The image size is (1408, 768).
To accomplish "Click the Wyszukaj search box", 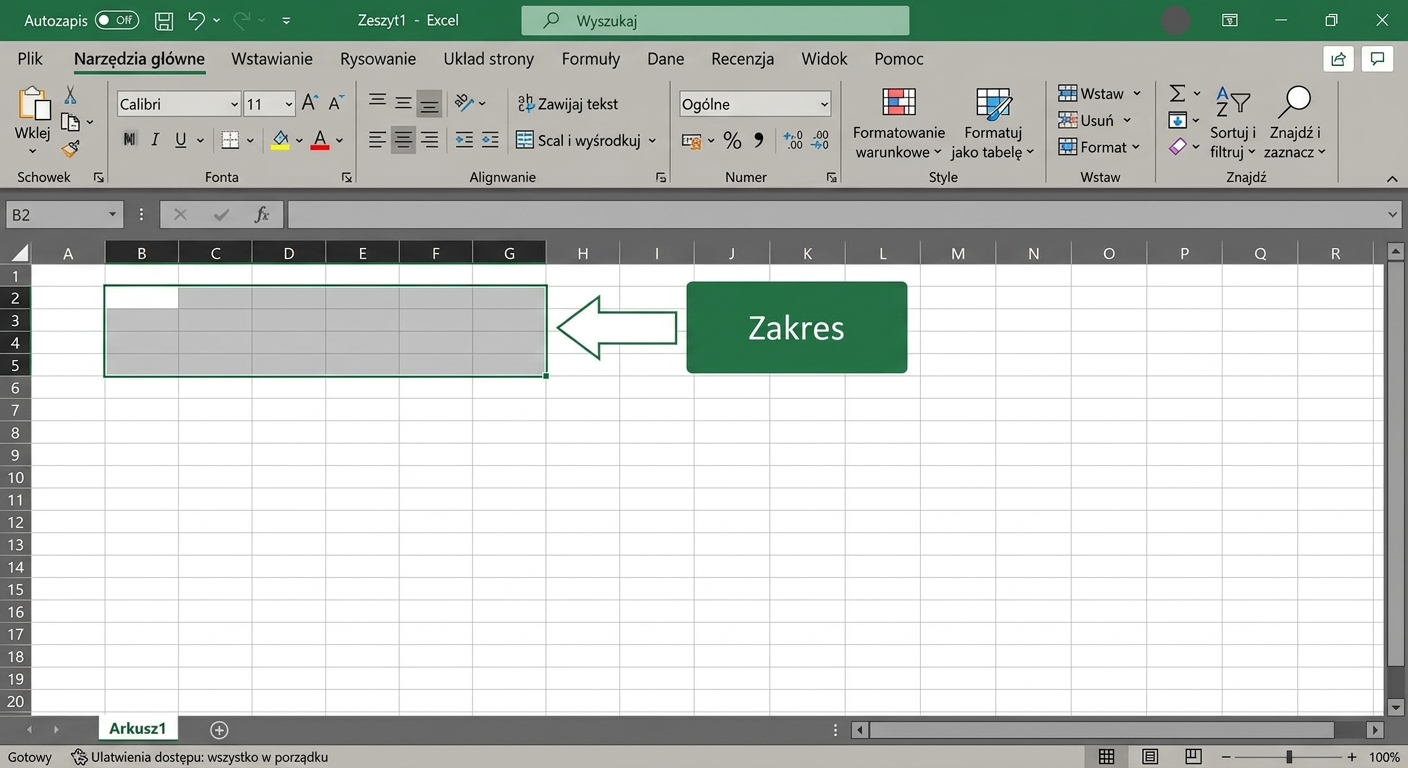I will pos(715,20).
